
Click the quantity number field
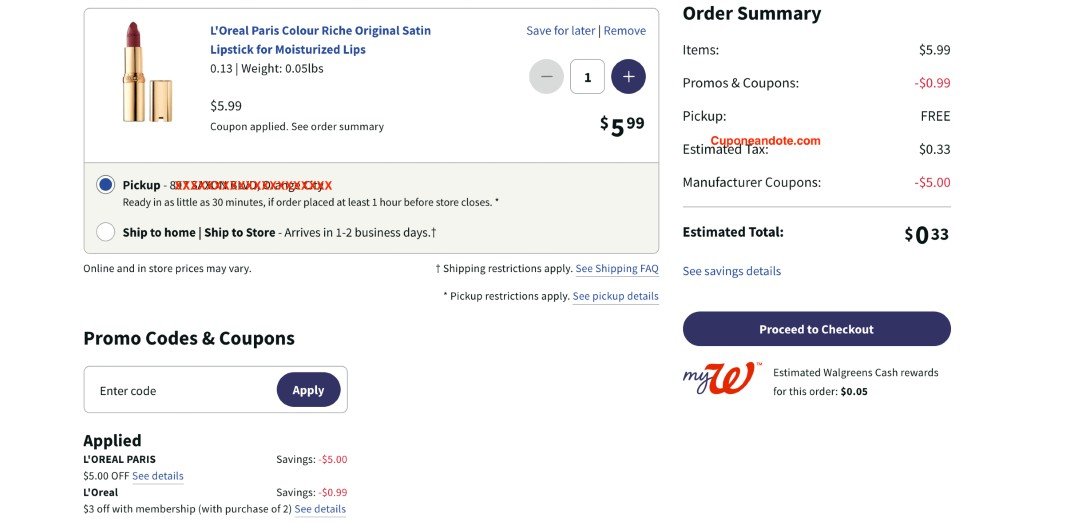click(587, 77)
